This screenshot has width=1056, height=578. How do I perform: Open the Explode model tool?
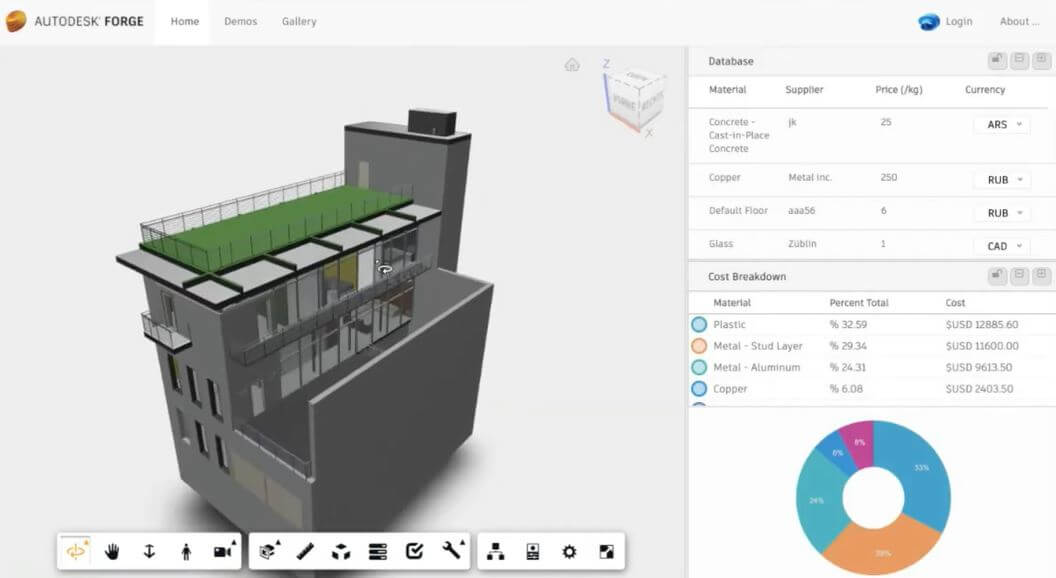click(x=341, y=549)
